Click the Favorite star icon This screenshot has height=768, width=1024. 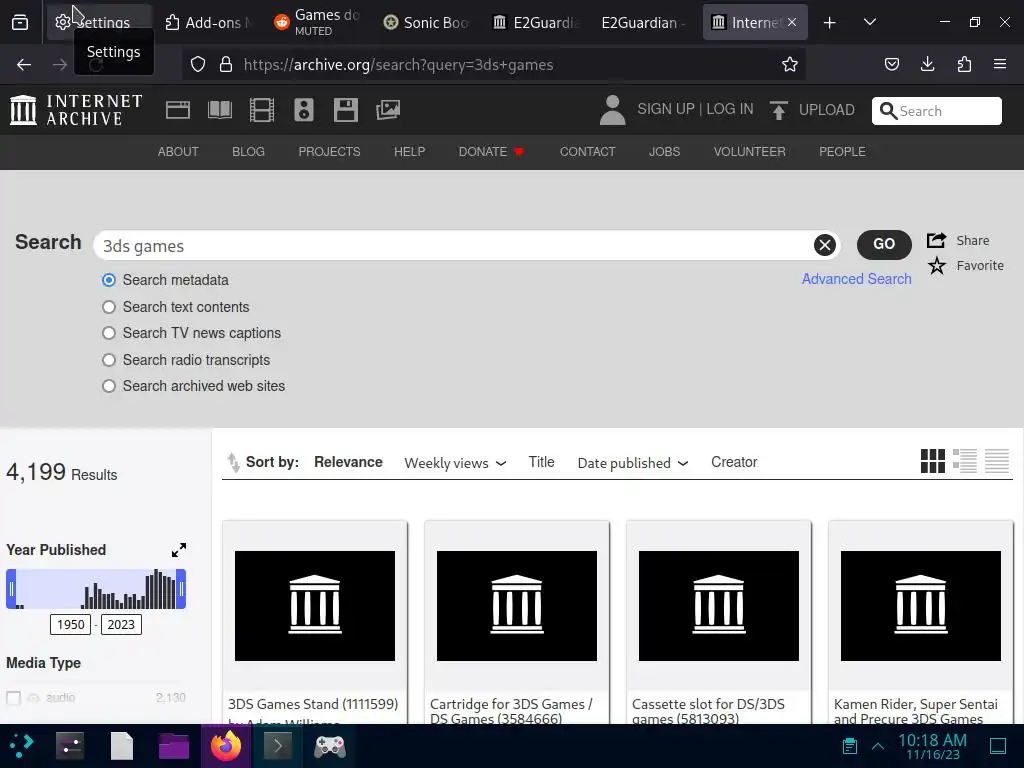(x=936, y=266)
